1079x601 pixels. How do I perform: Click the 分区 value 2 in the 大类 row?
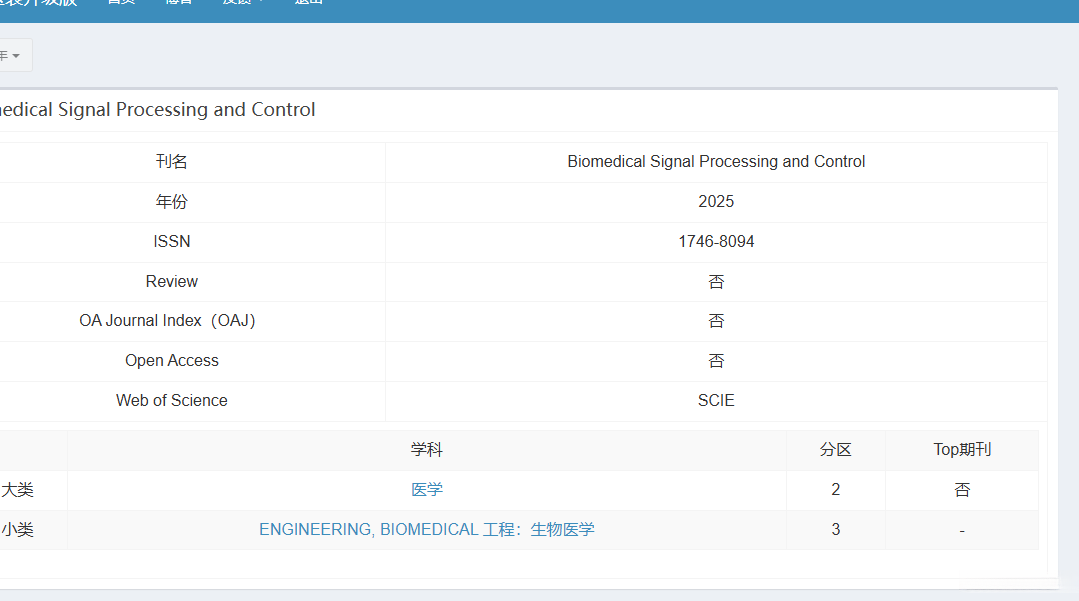(835, 490)
